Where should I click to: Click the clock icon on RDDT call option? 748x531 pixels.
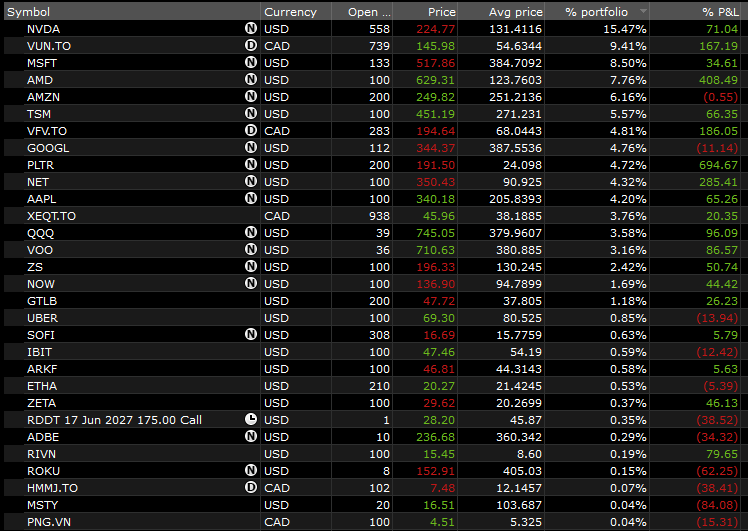pyautogui.click(x=251, y=419)
